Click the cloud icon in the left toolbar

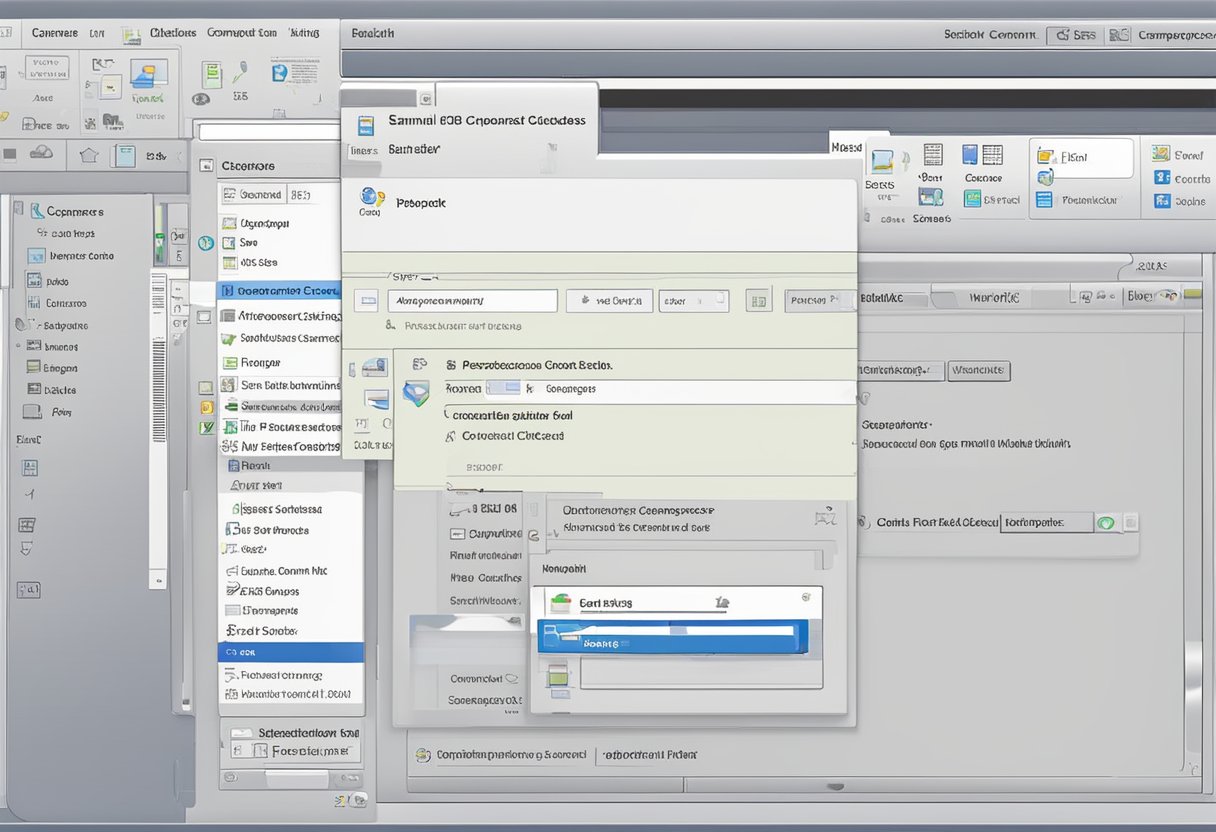pyautogui.click(x=41, y=153)
